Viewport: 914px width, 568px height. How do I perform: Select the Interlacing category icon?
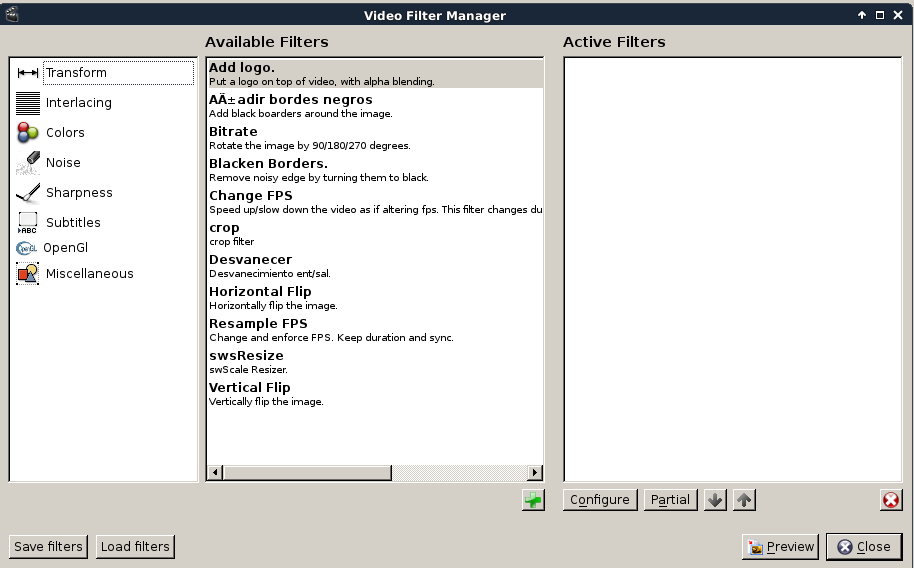[x=27, y=103]
